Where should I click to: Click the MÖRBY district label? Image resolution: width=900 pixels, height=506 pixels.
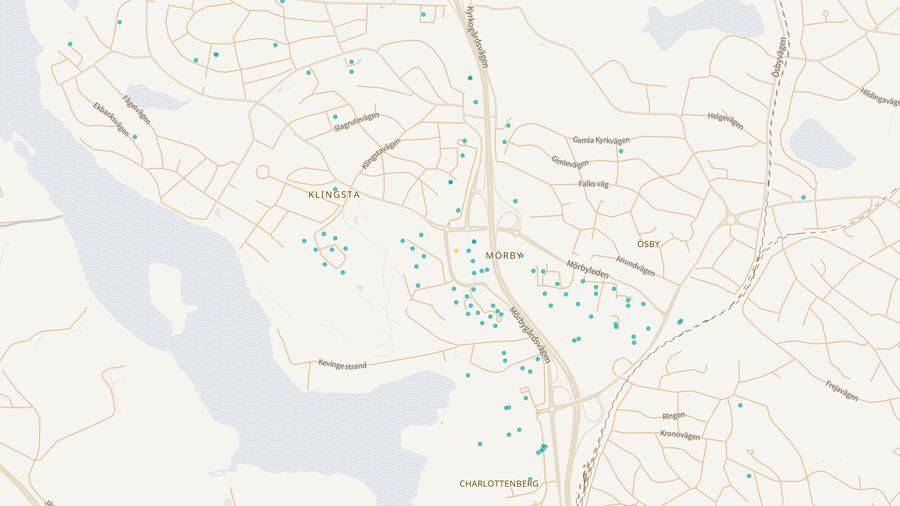tap(504, 256)
